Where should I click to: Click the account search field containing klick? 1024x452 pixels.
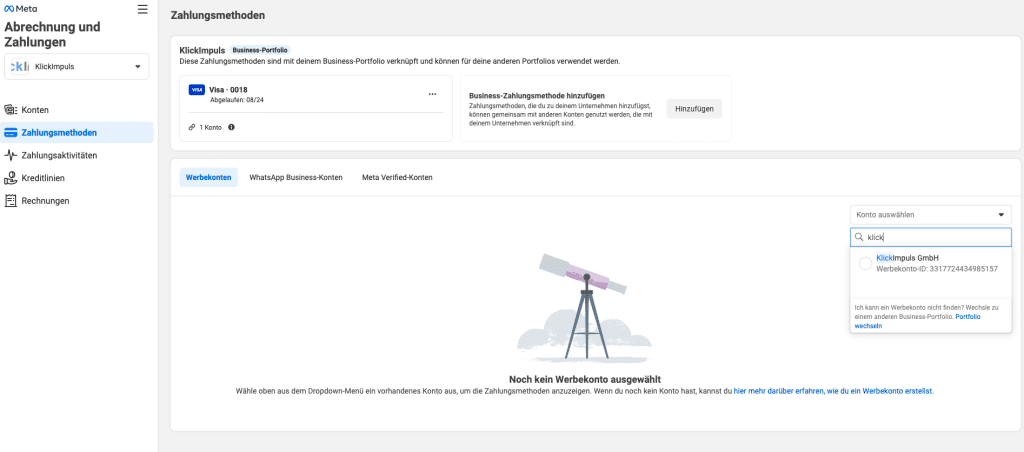(935, 238)
